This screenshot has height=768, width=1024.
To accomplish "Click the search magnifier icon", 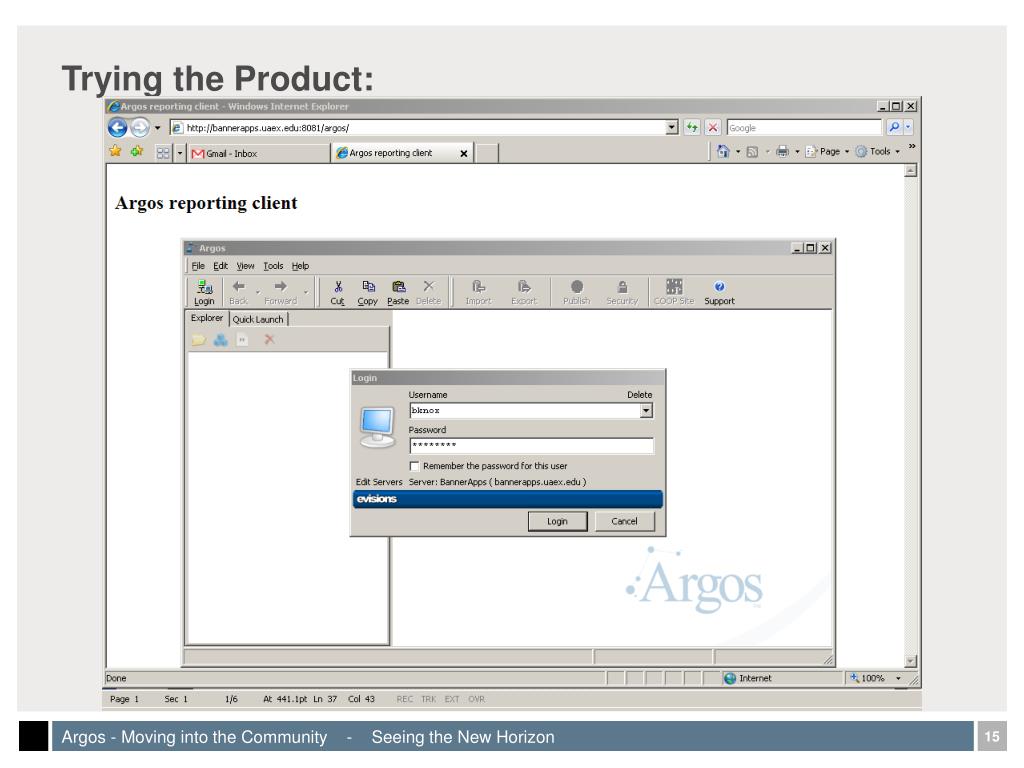I will pos(894,127).
